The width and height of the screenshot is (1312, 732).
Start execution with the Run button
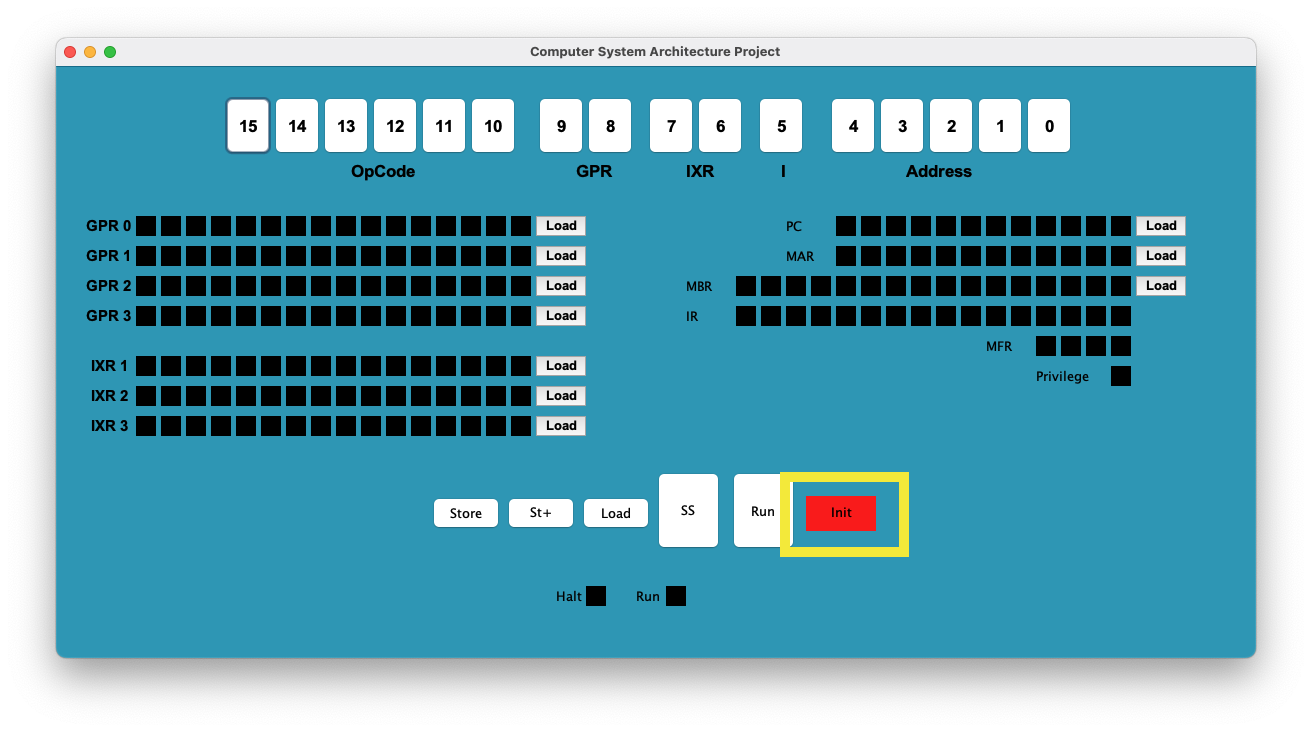[x=763, y=511]
